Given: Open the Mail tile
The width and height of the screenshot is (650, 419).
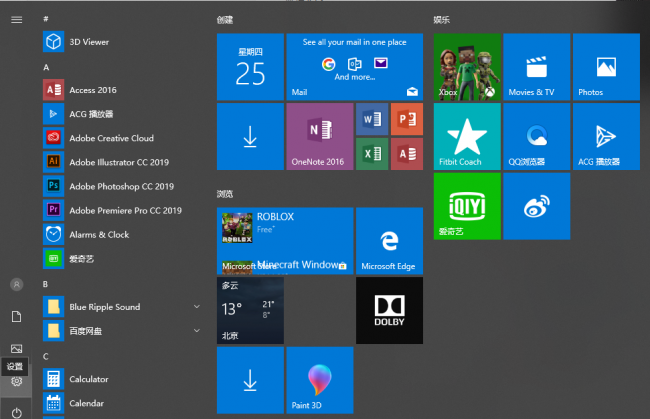Looking at the screenshot, I should point(355,67).
